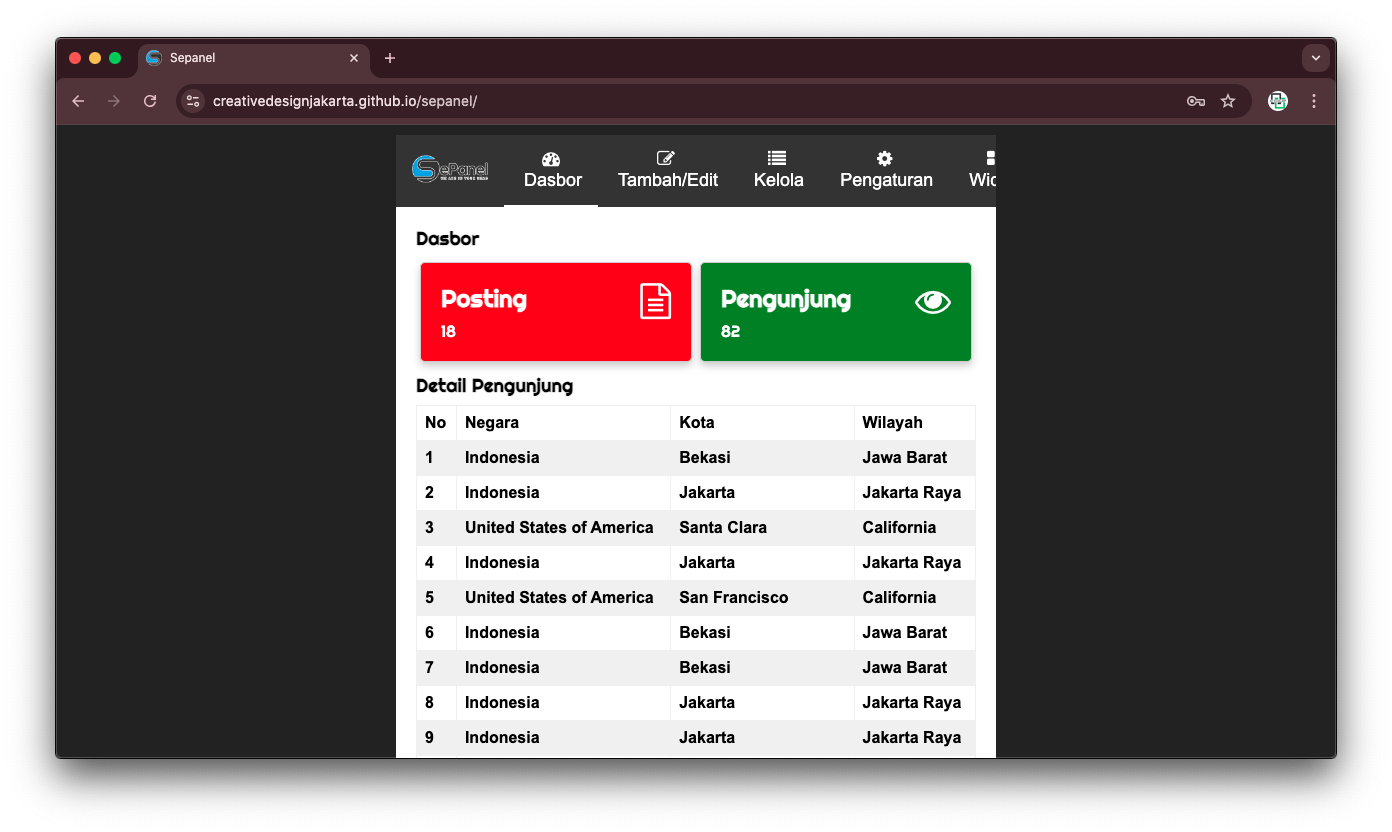Click Santa Clara in row 3

(723, 527)
